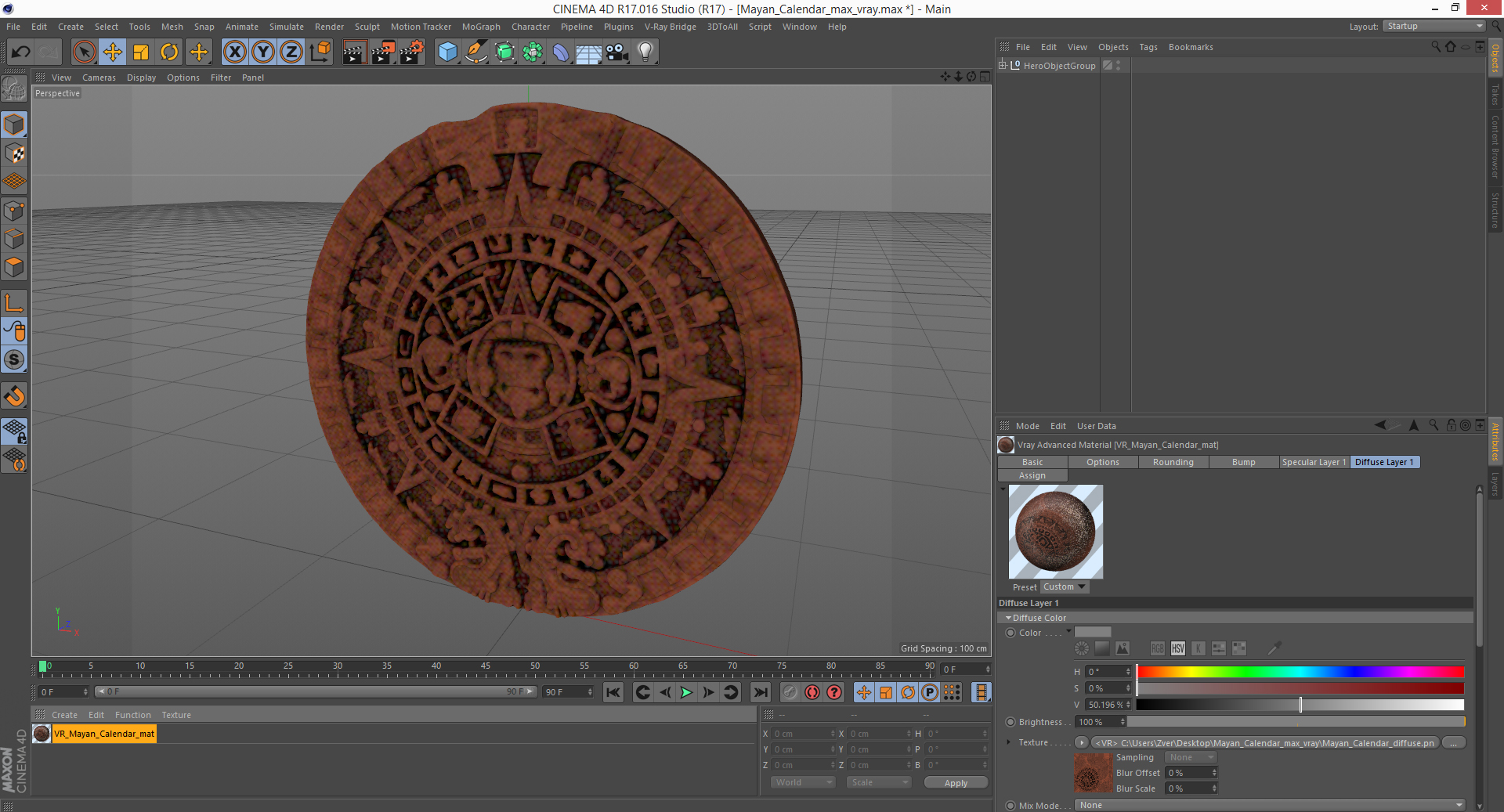This screenshot has width=1504, height=812.
Task: Click the Record Active Objects button
Action: click(790, 692)
